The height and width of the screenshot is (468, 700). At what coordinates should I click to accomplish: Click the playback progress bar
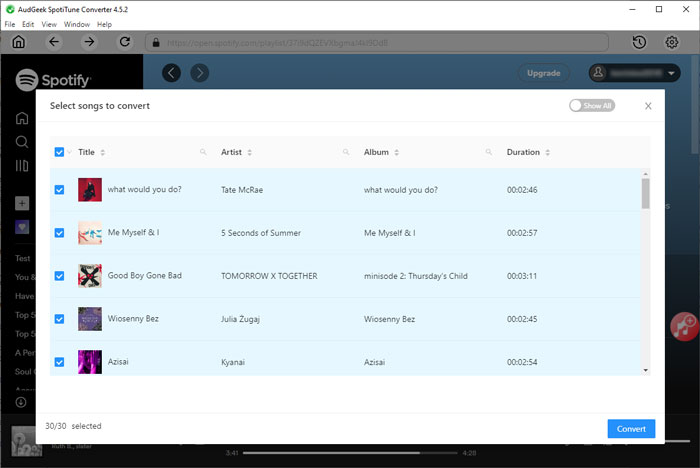350,453
